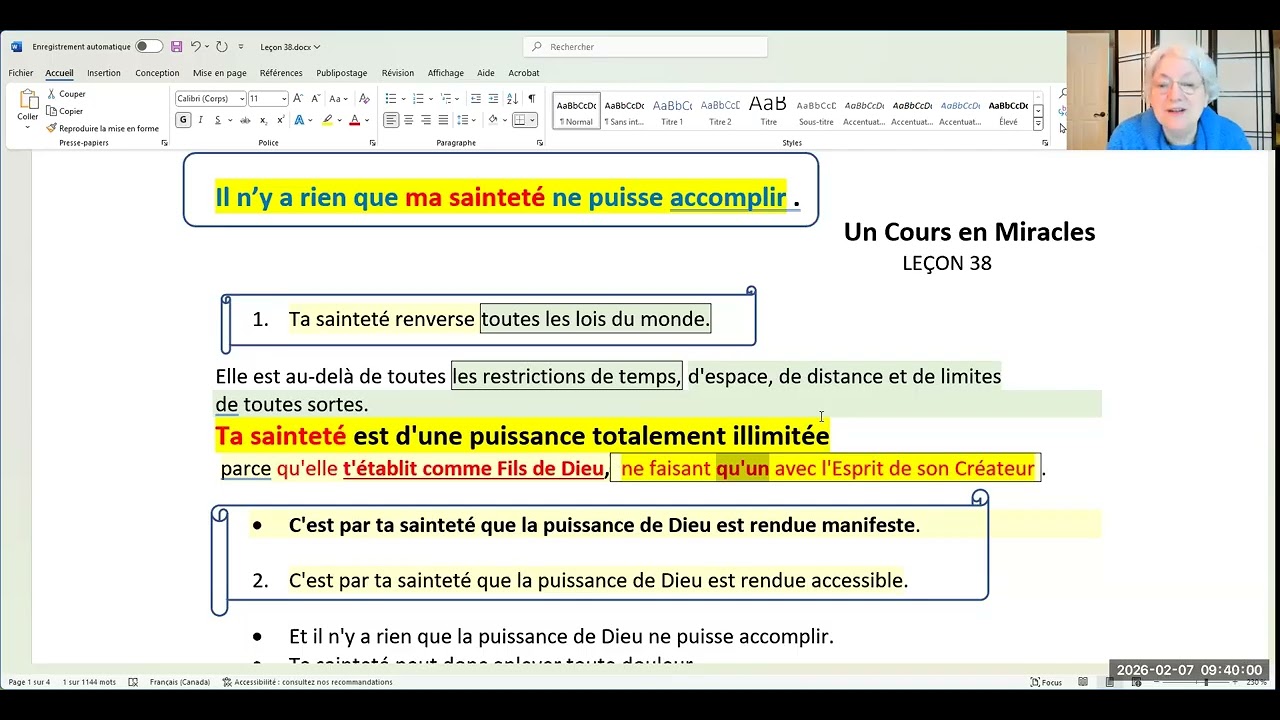Apply red font color

(354, 120)
